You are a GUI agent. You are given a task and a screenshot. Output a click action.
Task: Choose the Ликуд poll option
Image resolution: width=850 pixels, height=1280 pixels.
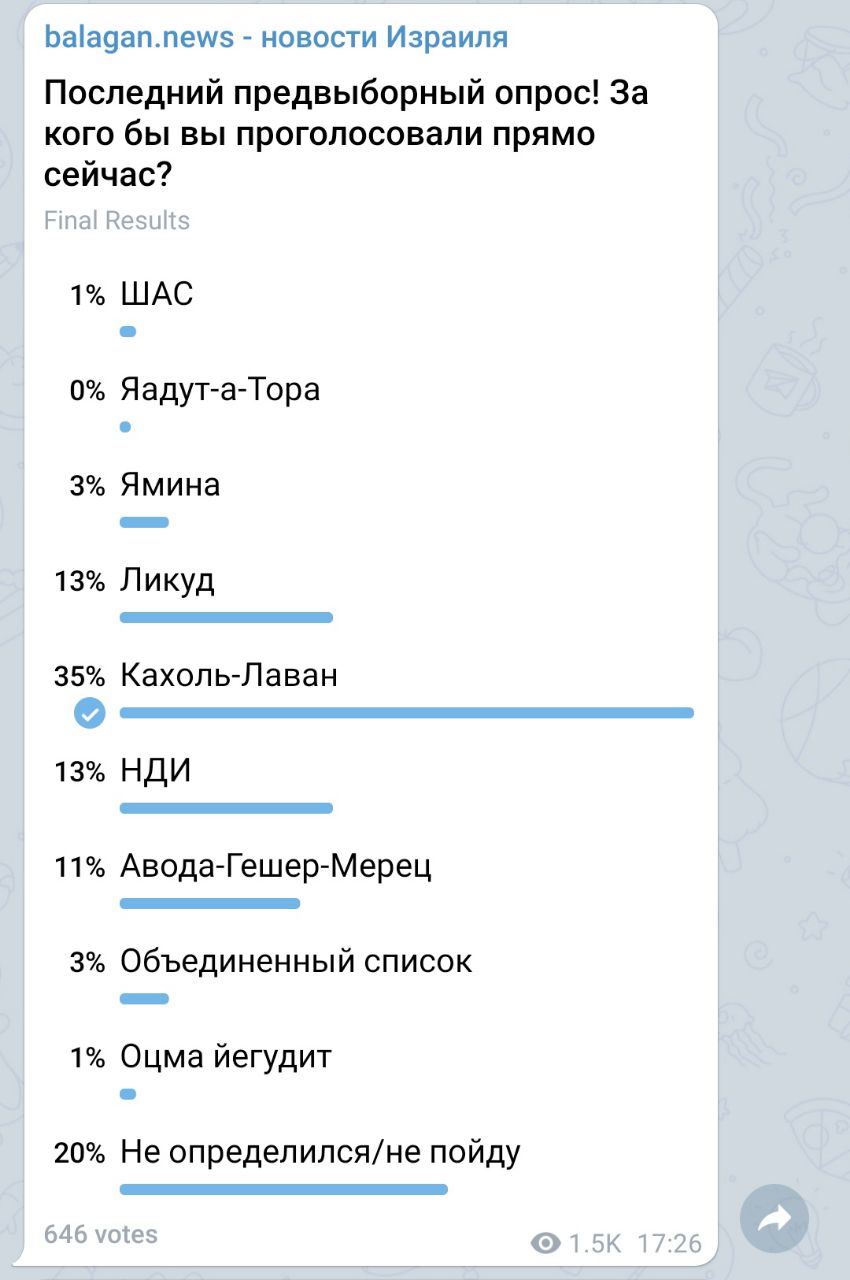[167, 580]
